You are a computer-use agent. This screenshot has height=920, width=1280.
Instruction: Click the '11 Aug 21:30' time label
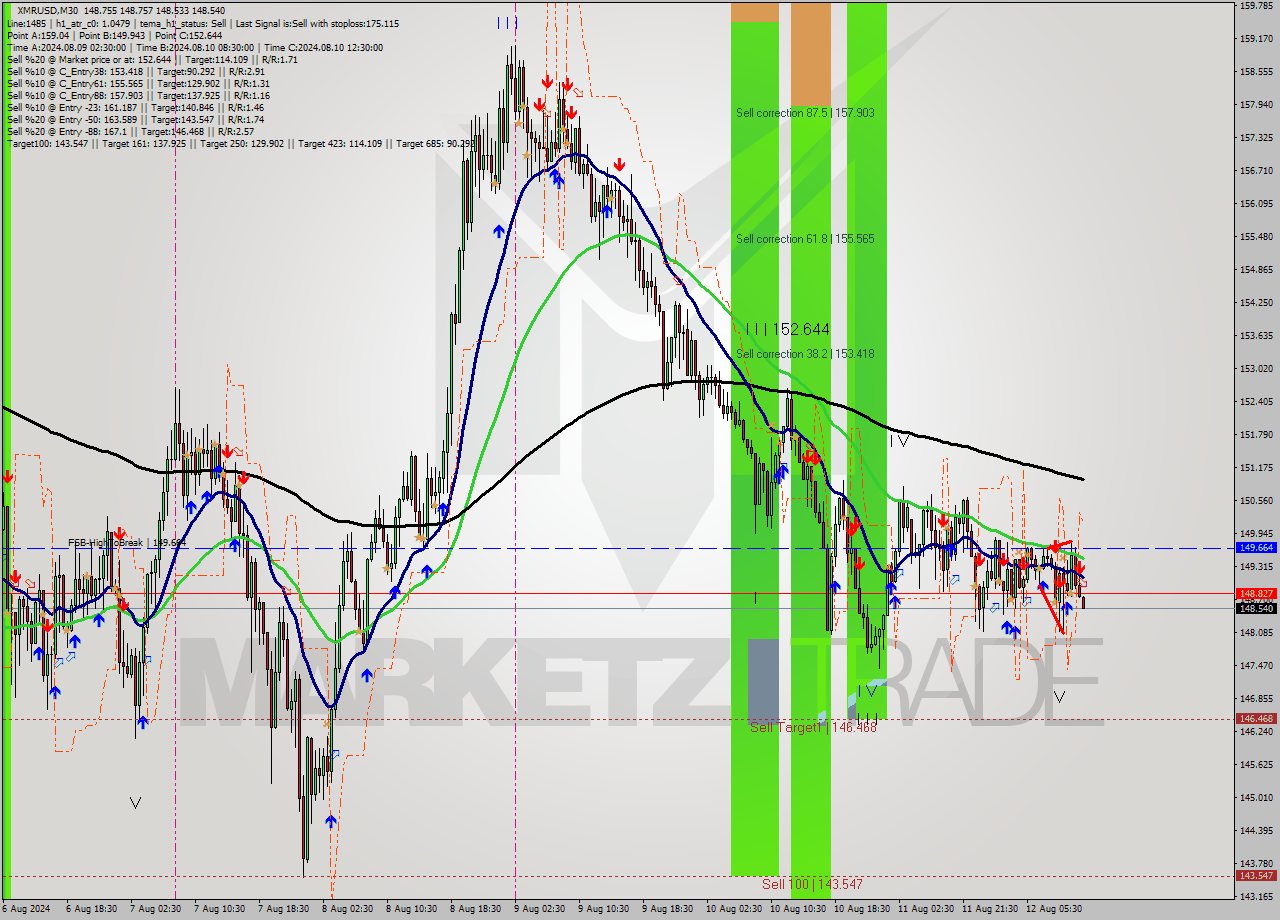coord(989,909)
